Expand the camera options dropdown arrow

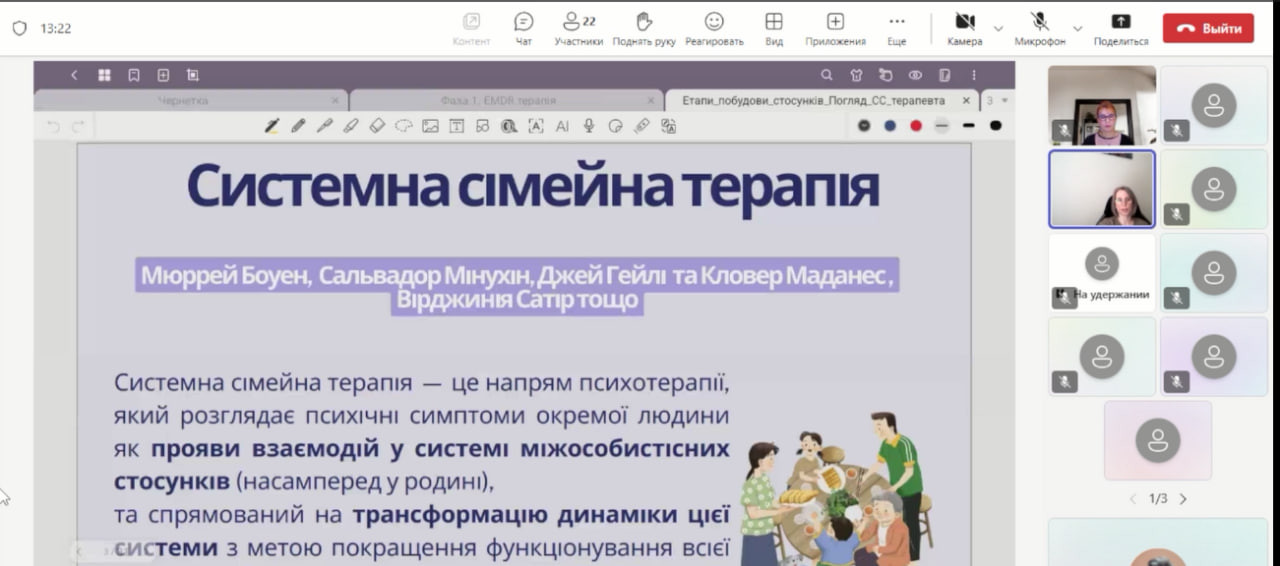point(998,28)
